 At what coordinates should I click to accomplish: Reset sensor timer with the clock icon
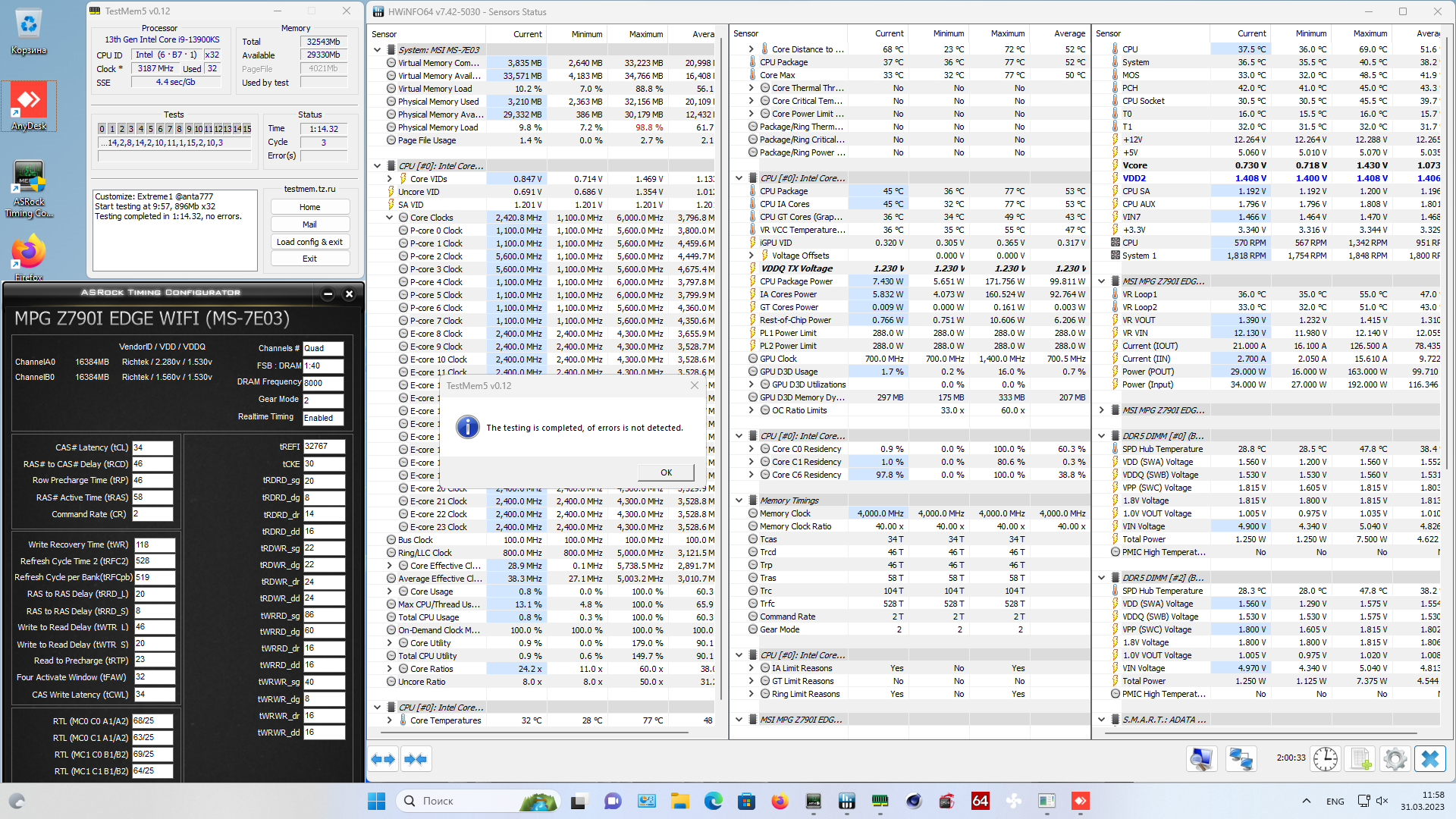(1325, 759)
